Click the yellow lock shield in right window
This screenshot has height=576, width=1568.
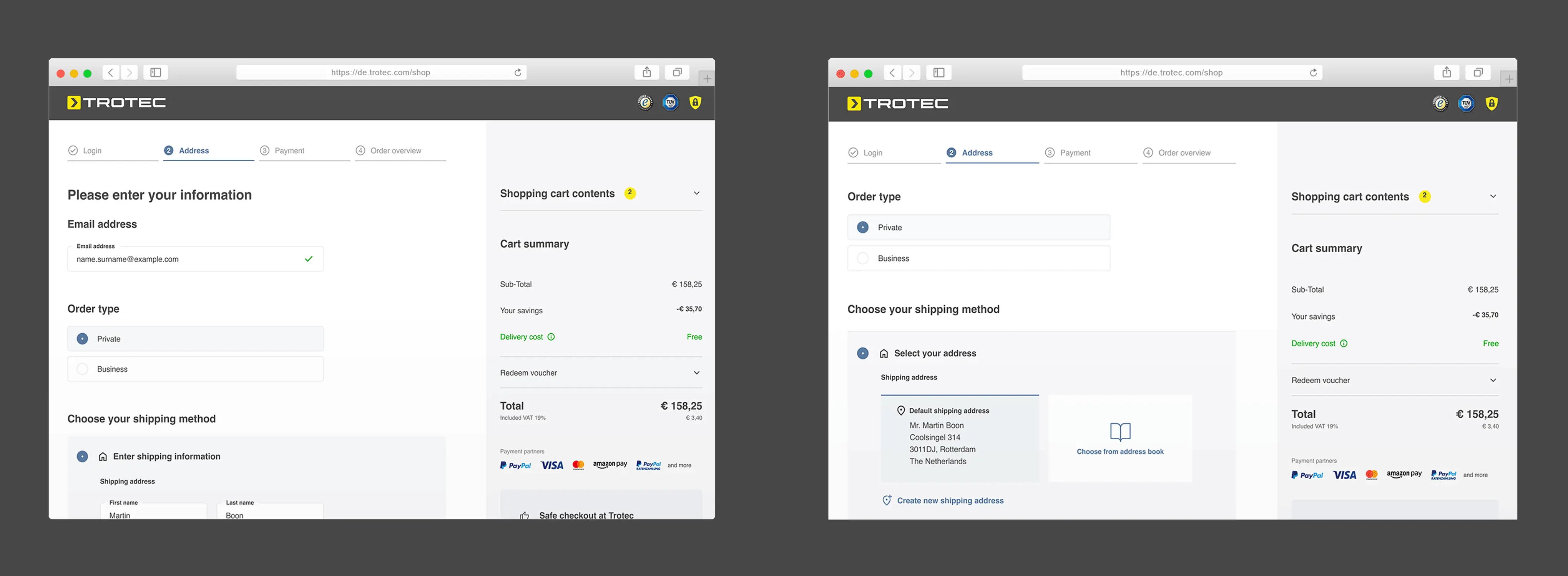point(1491,104)
